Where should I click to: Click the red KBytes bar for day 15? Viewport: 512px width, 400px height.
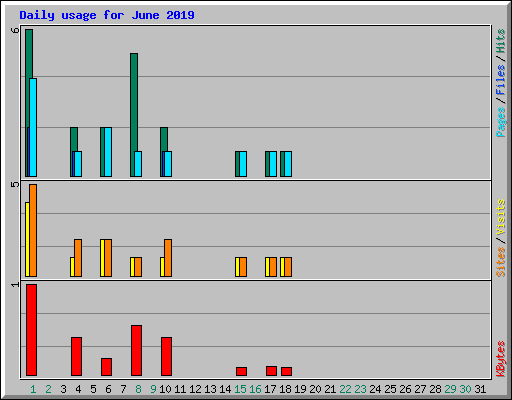tap(241, 372)
